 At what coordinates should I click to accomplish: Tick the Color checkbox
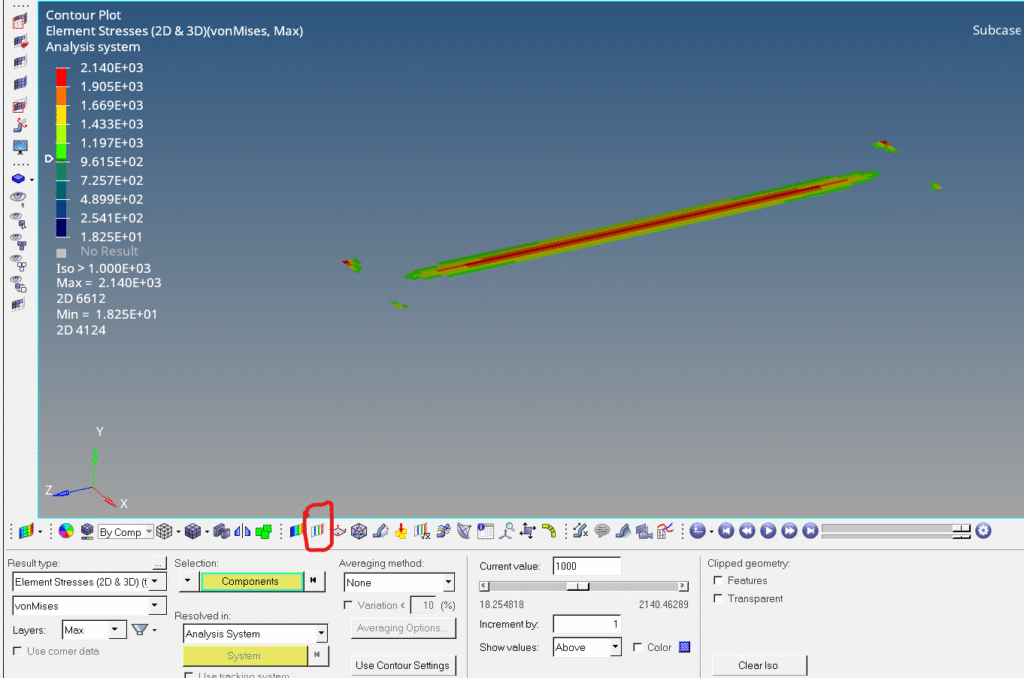click(x=638, y=648)
